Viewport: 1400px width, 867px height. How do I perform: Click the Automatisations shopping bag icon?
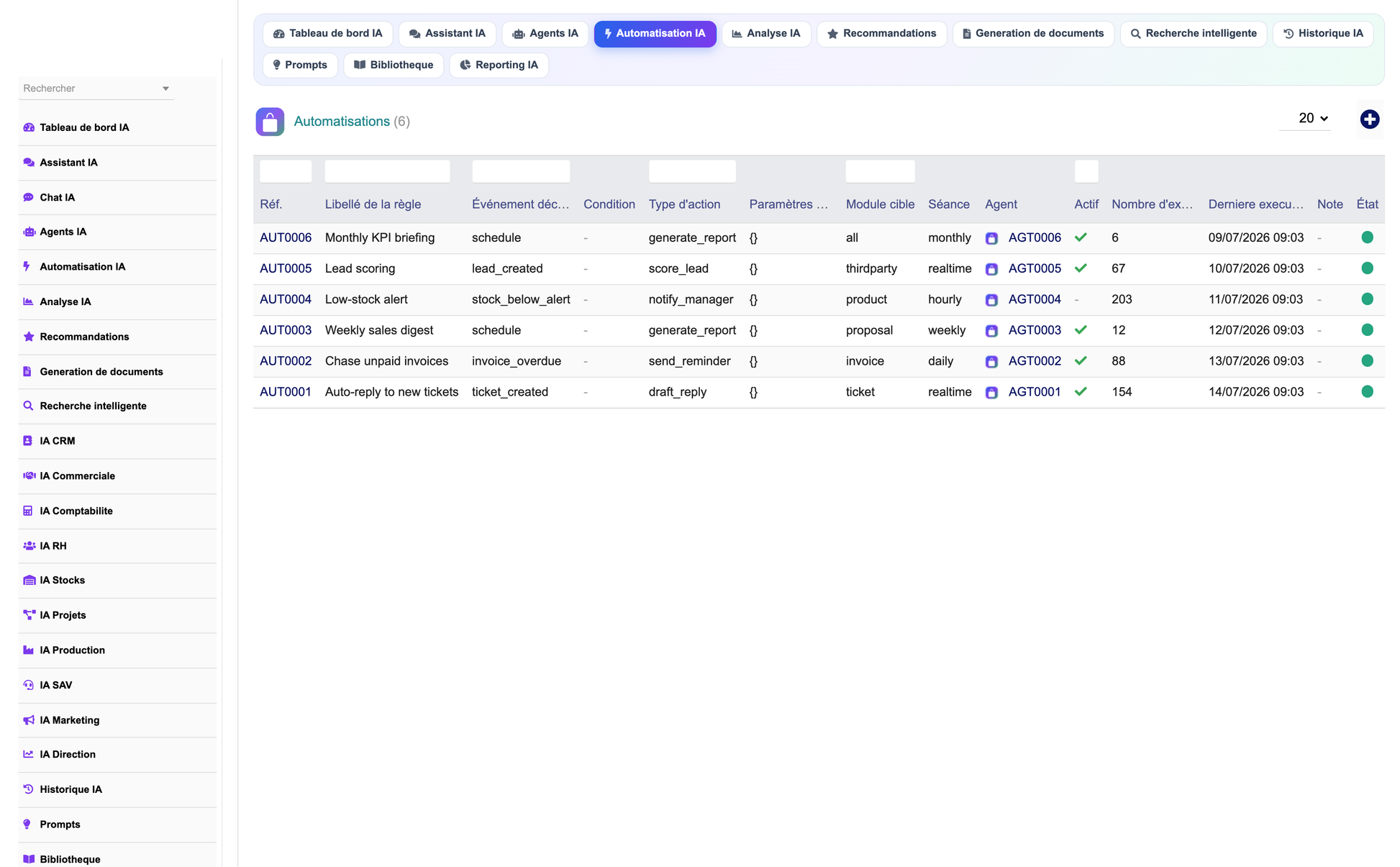coord(270,122)
